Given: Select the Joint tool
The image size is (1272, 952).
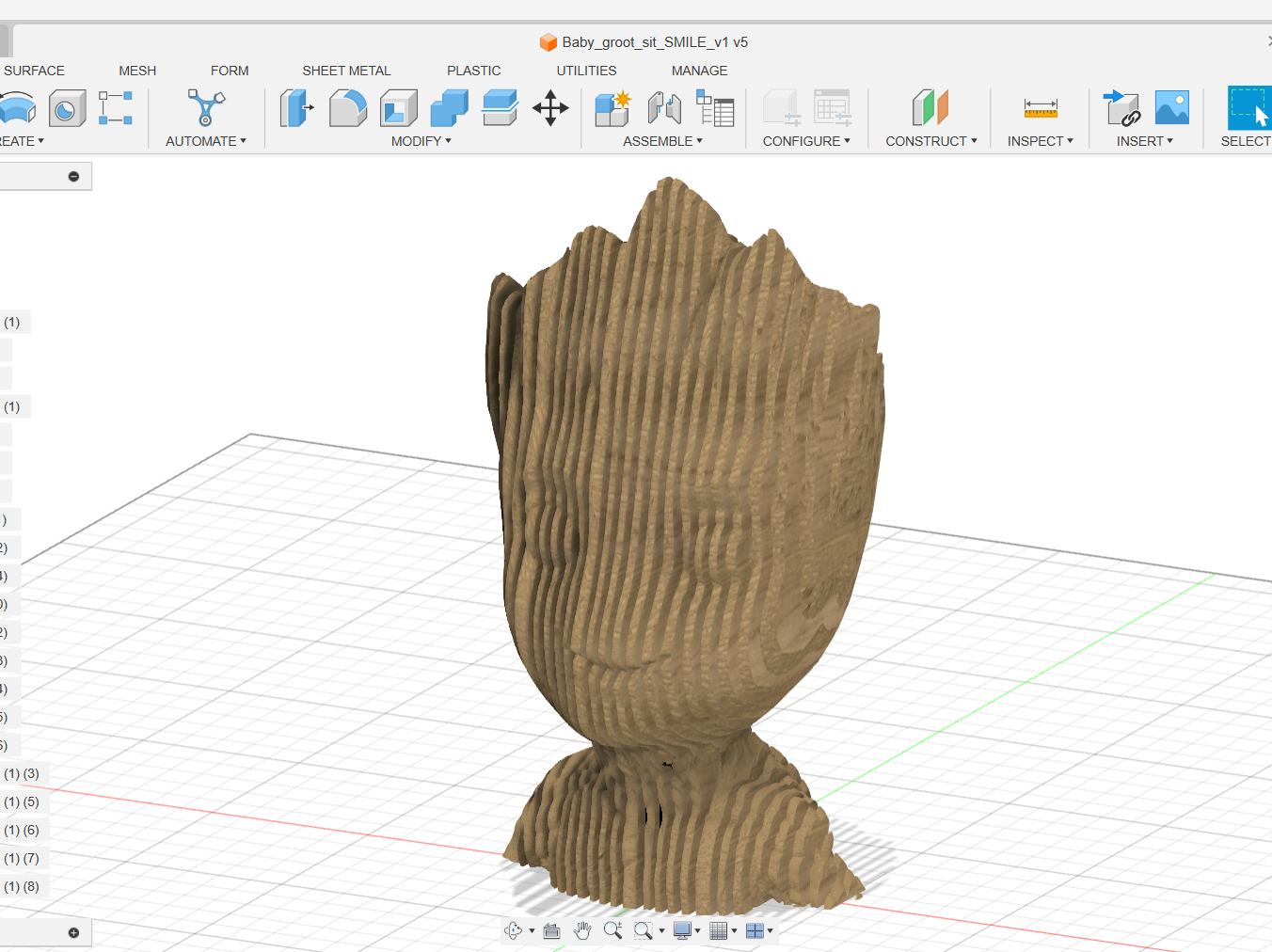Looking at the screenshot, I should pyautogui.click(x=664, y=108).
